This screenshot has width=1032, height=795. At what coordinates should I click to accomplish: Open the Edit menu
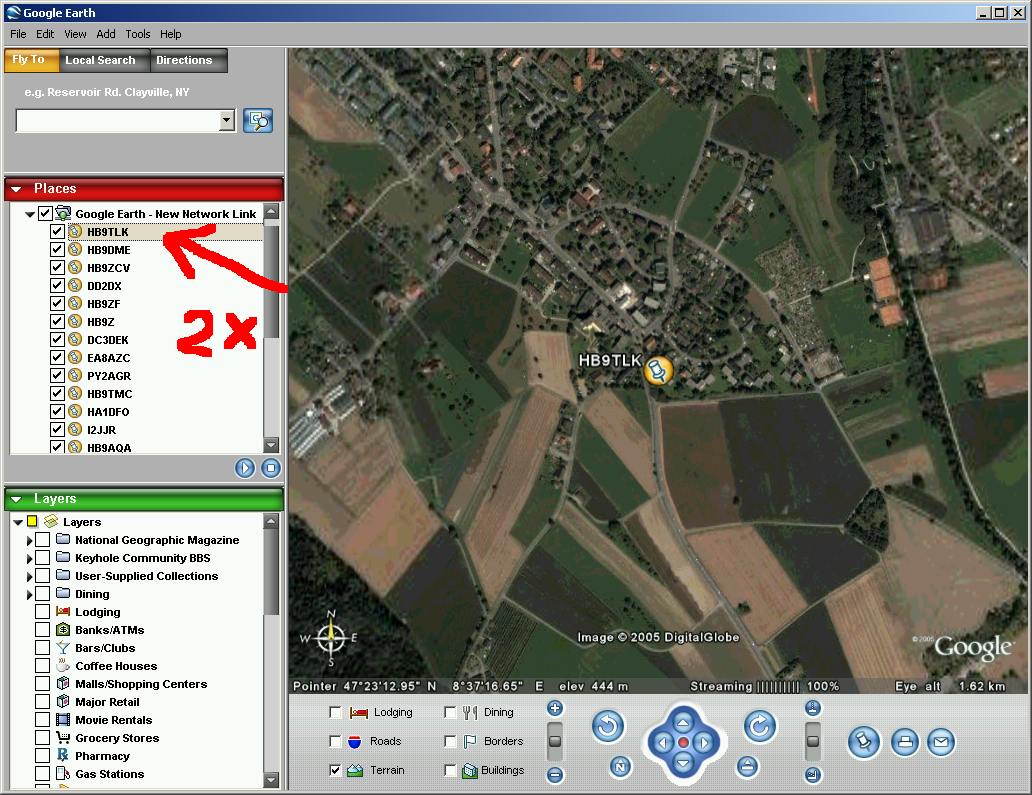45,34
